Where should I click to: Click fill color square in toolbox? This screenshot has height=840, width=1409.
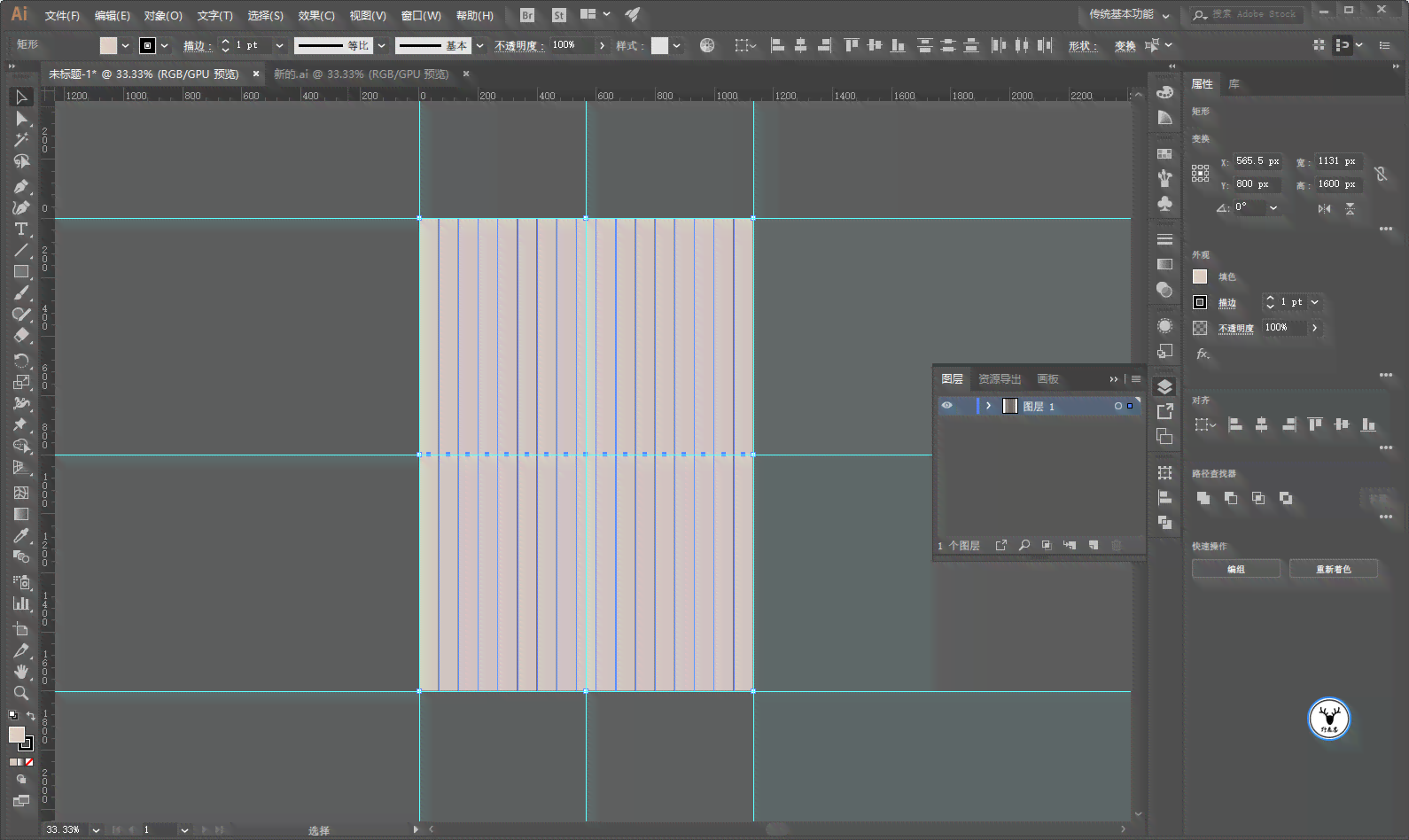pos(17,735)
